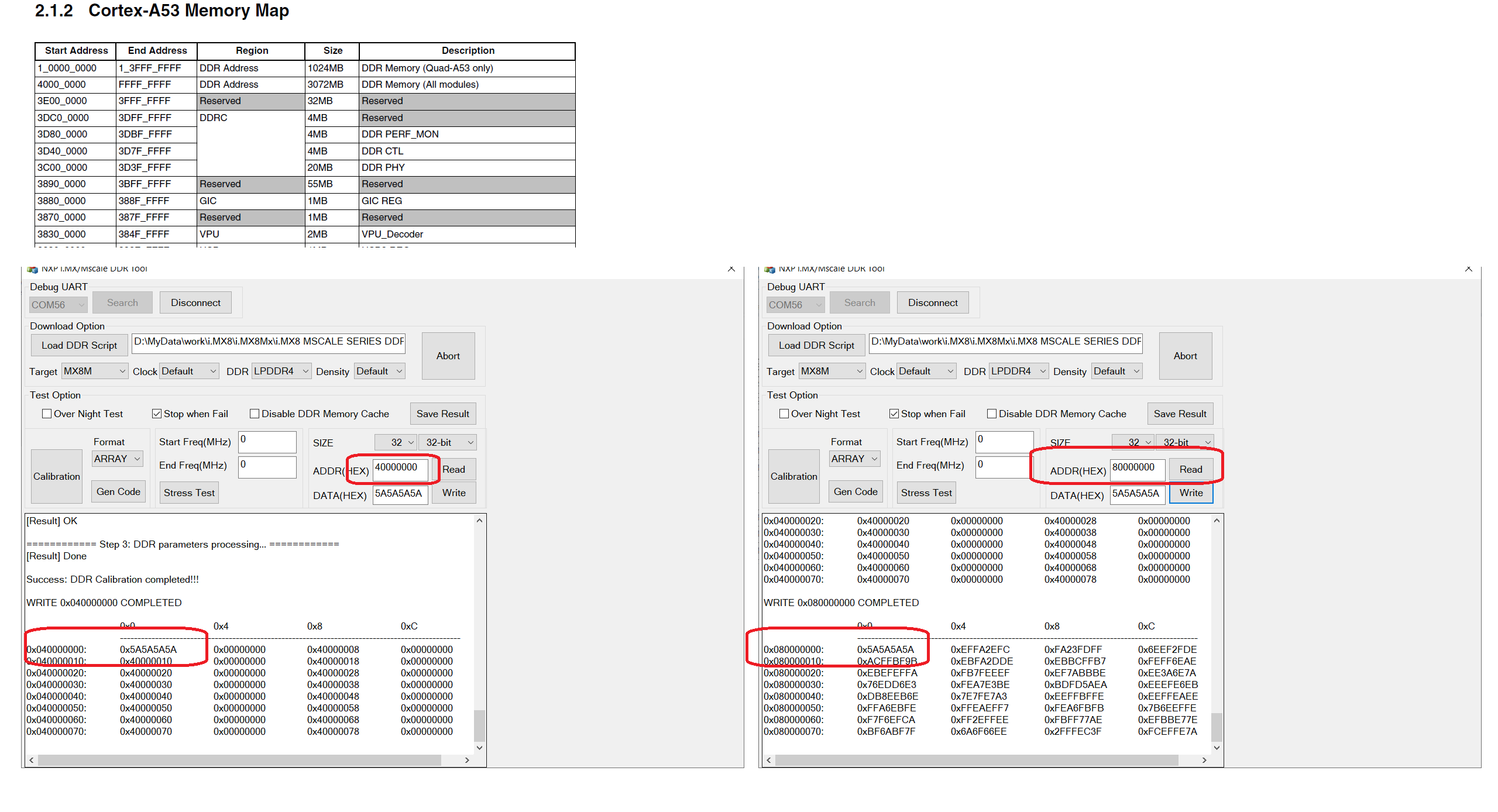Open the Target MX8M dropdown in left window

pos(95,371)
